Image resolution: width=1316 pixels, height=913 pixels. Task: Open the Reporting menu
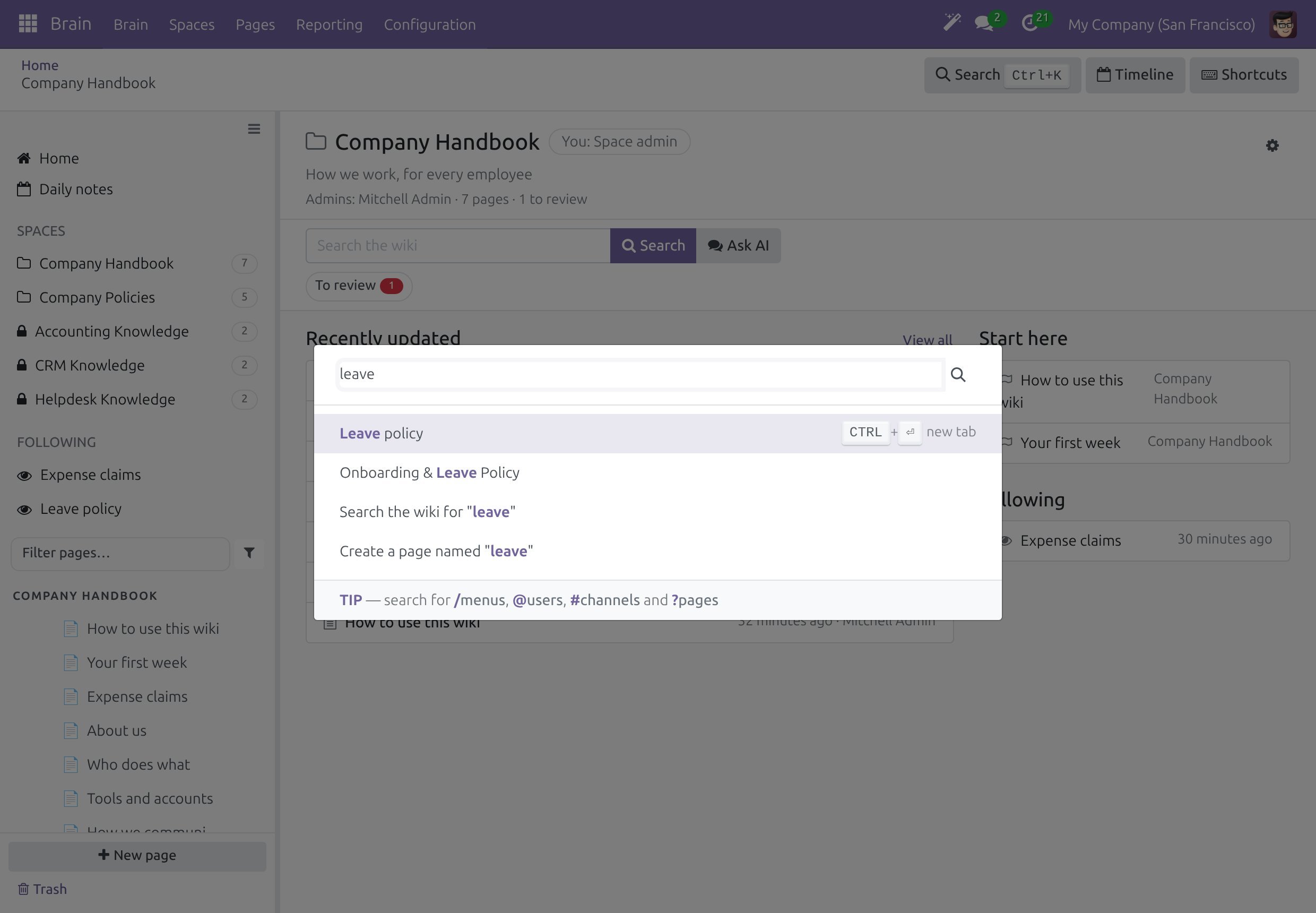(x=329, y=24)
